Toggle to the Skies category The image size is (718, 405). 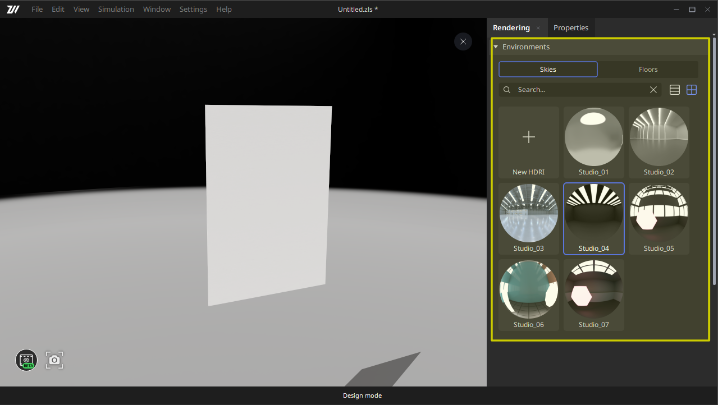click(548, 69)
